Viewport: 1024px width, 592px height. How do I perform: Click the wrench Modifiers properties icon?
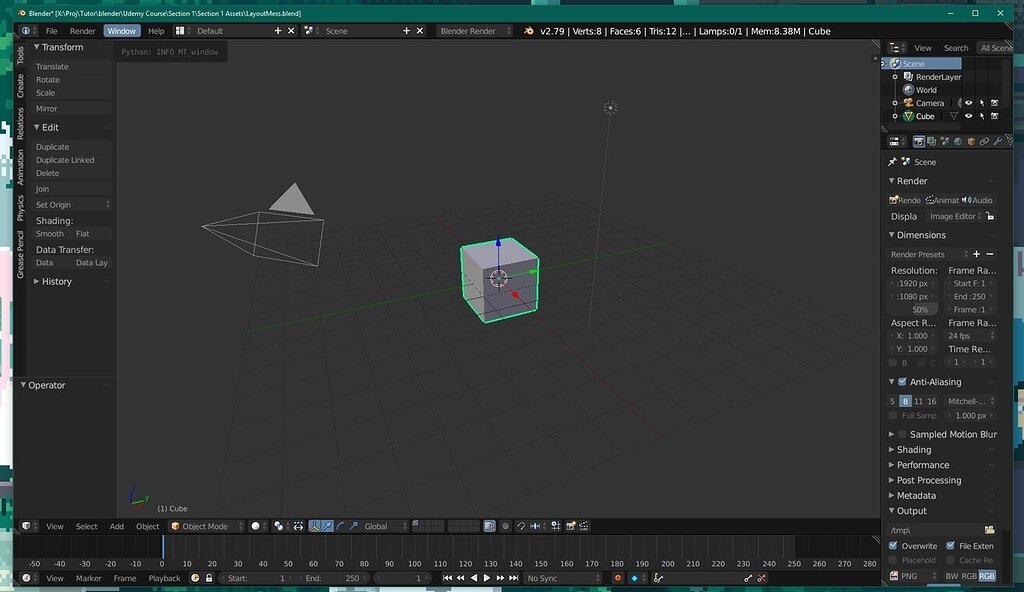coord(998,141)
